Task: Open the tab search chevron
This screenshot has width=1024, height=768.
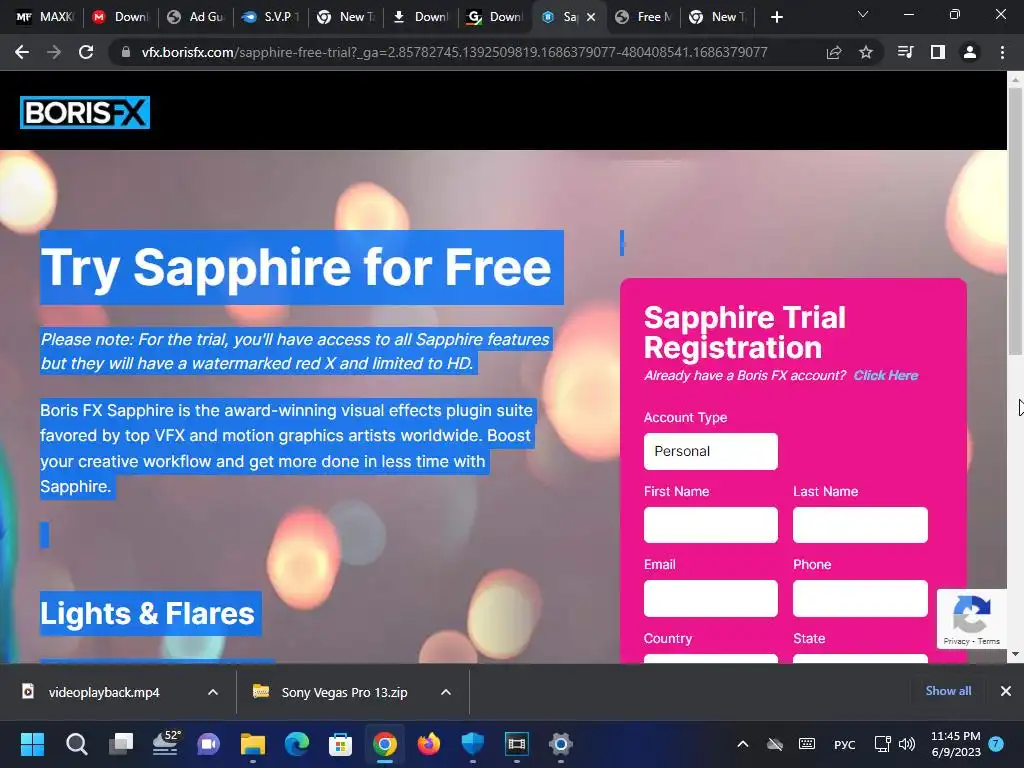Action: tap(863, 14)
